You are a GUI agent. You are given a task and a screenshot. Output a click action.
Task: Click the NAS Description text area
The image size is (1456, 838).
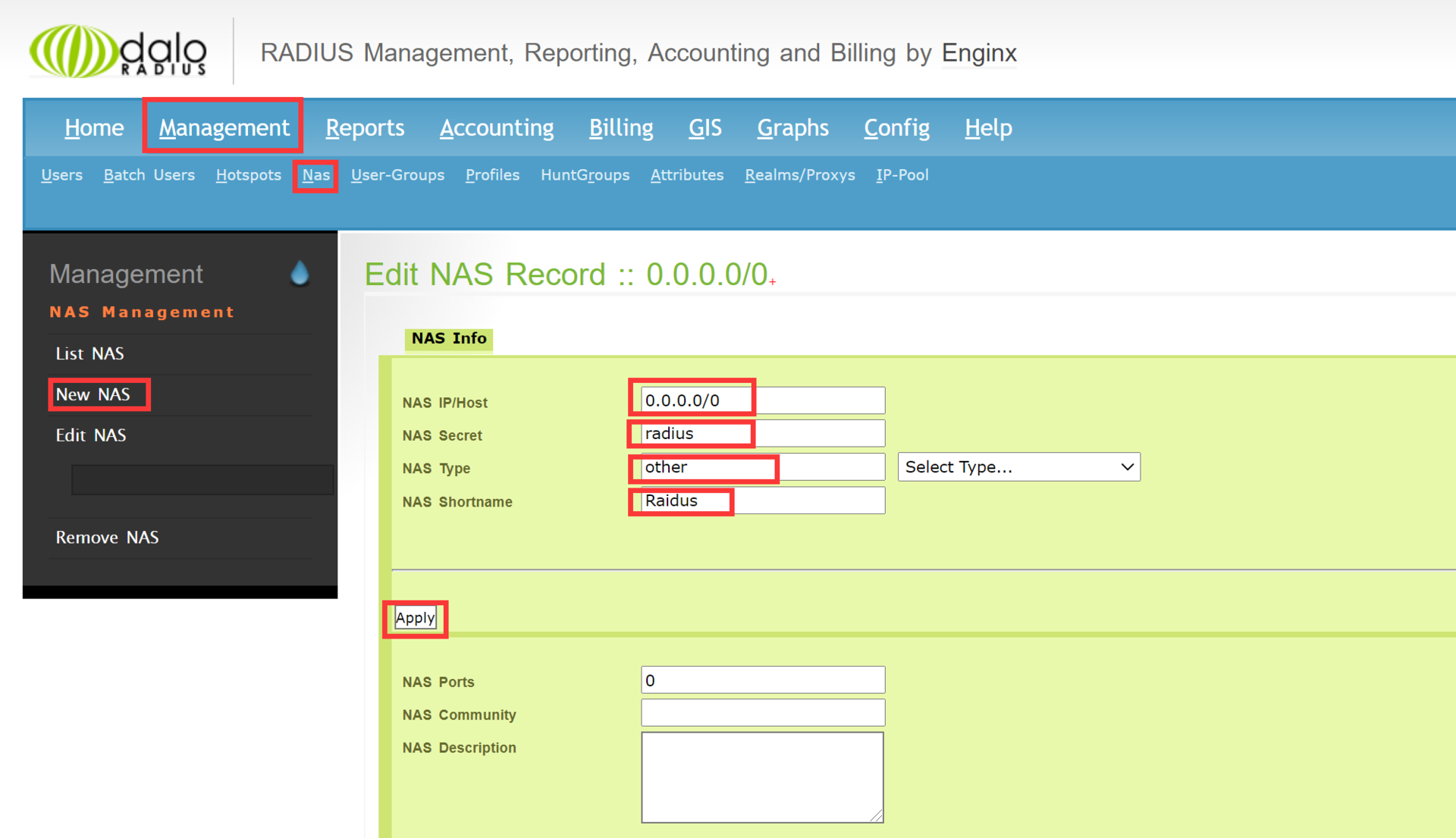(x=762, y=777)
